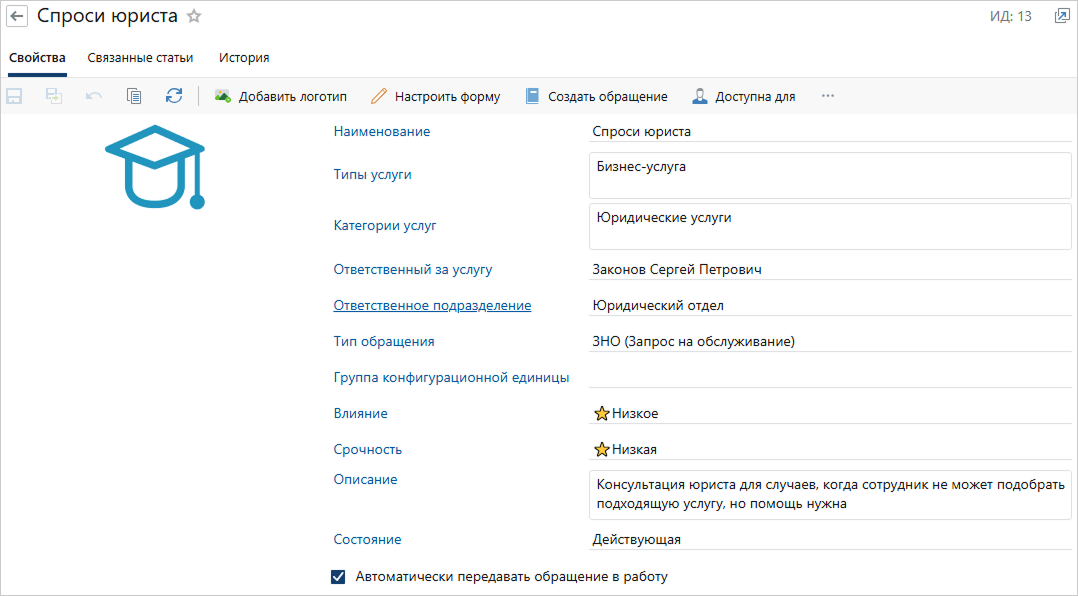The image size is (1078, 596).
Task: Expand the toolbar overflow menu (three dots)
Action: point(827,96)
